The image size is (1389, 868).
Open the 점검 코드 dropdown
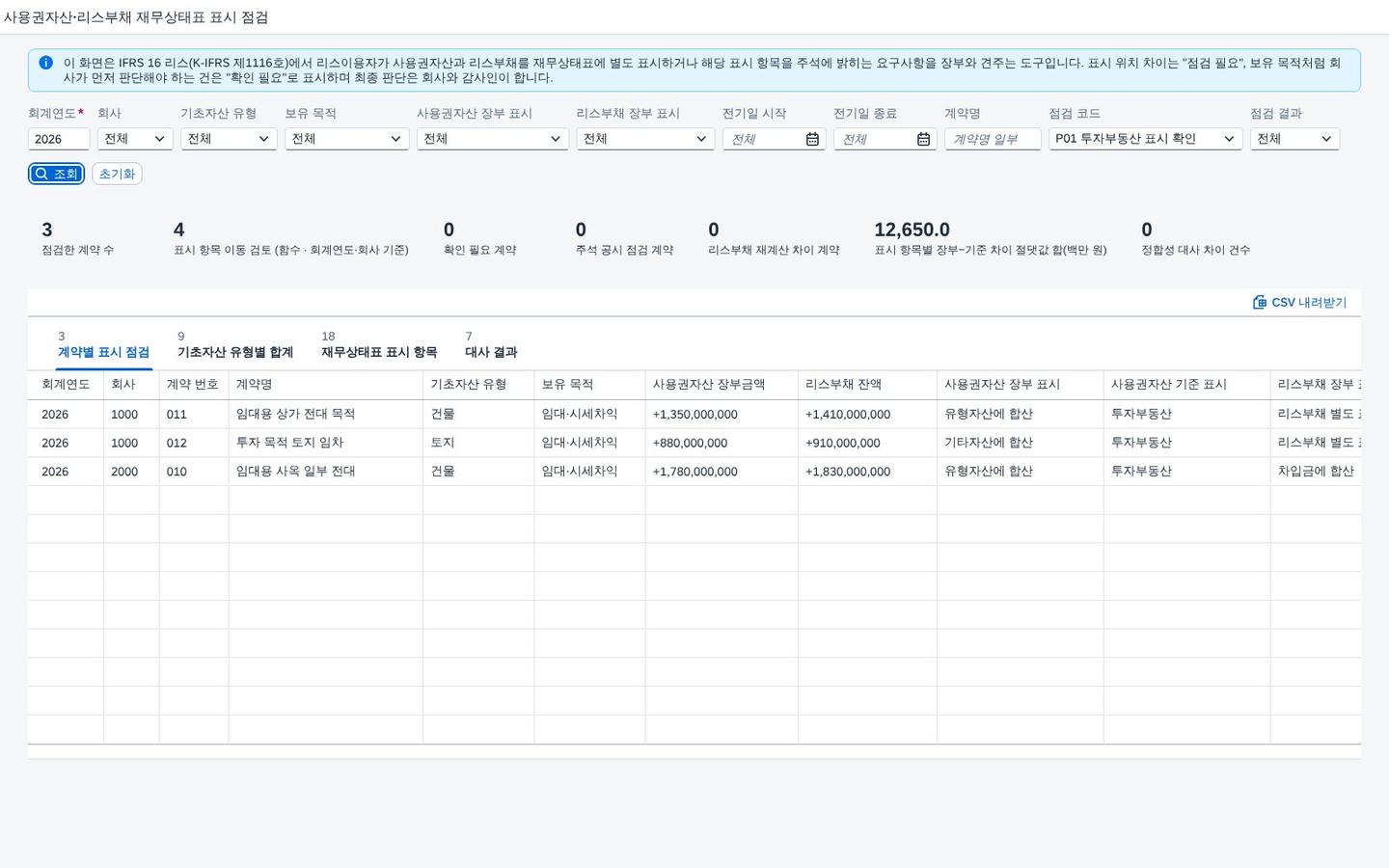1145,139
